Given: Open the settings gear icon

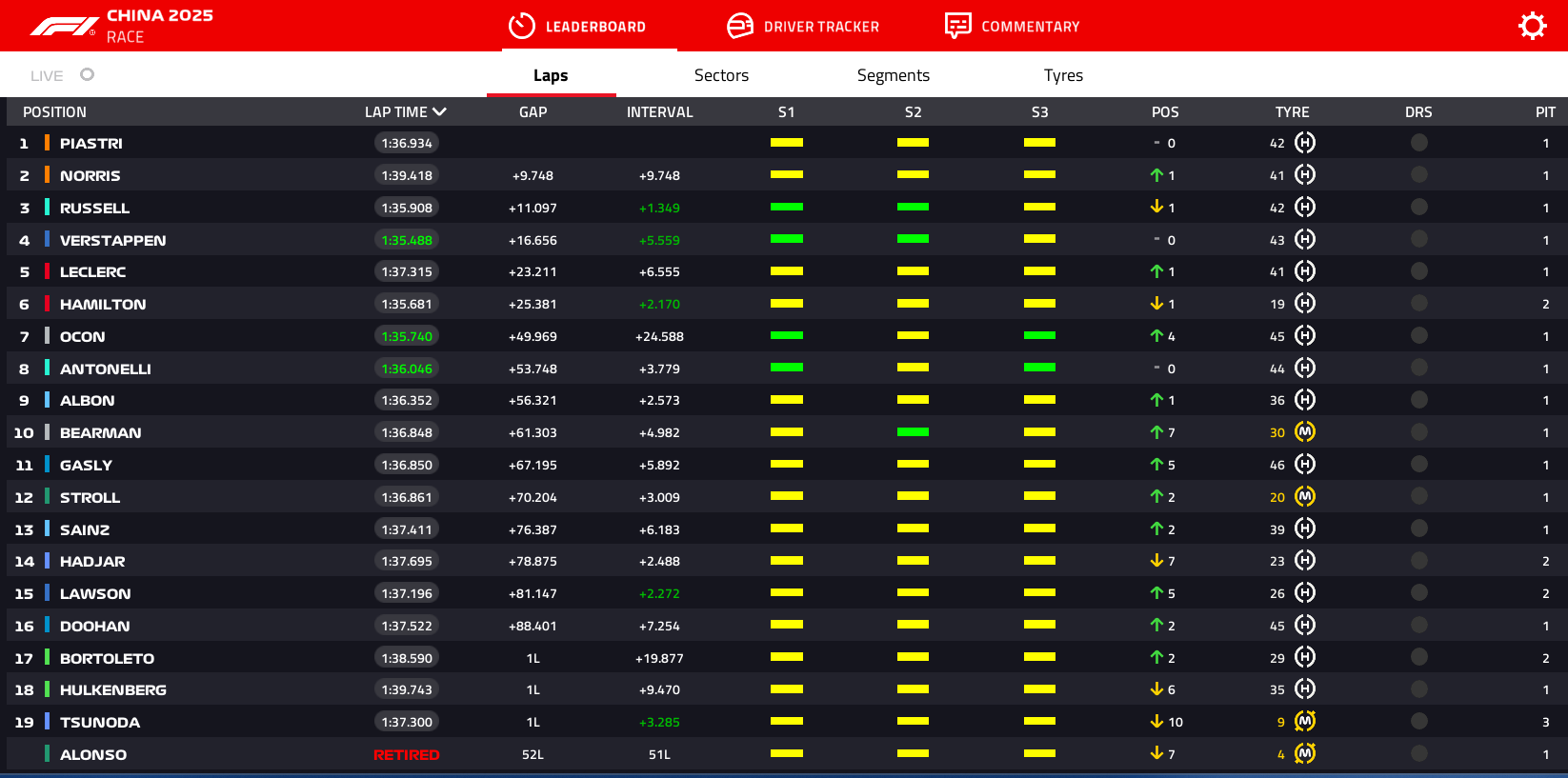Looking at the screenshot, I should [1532, 26].
